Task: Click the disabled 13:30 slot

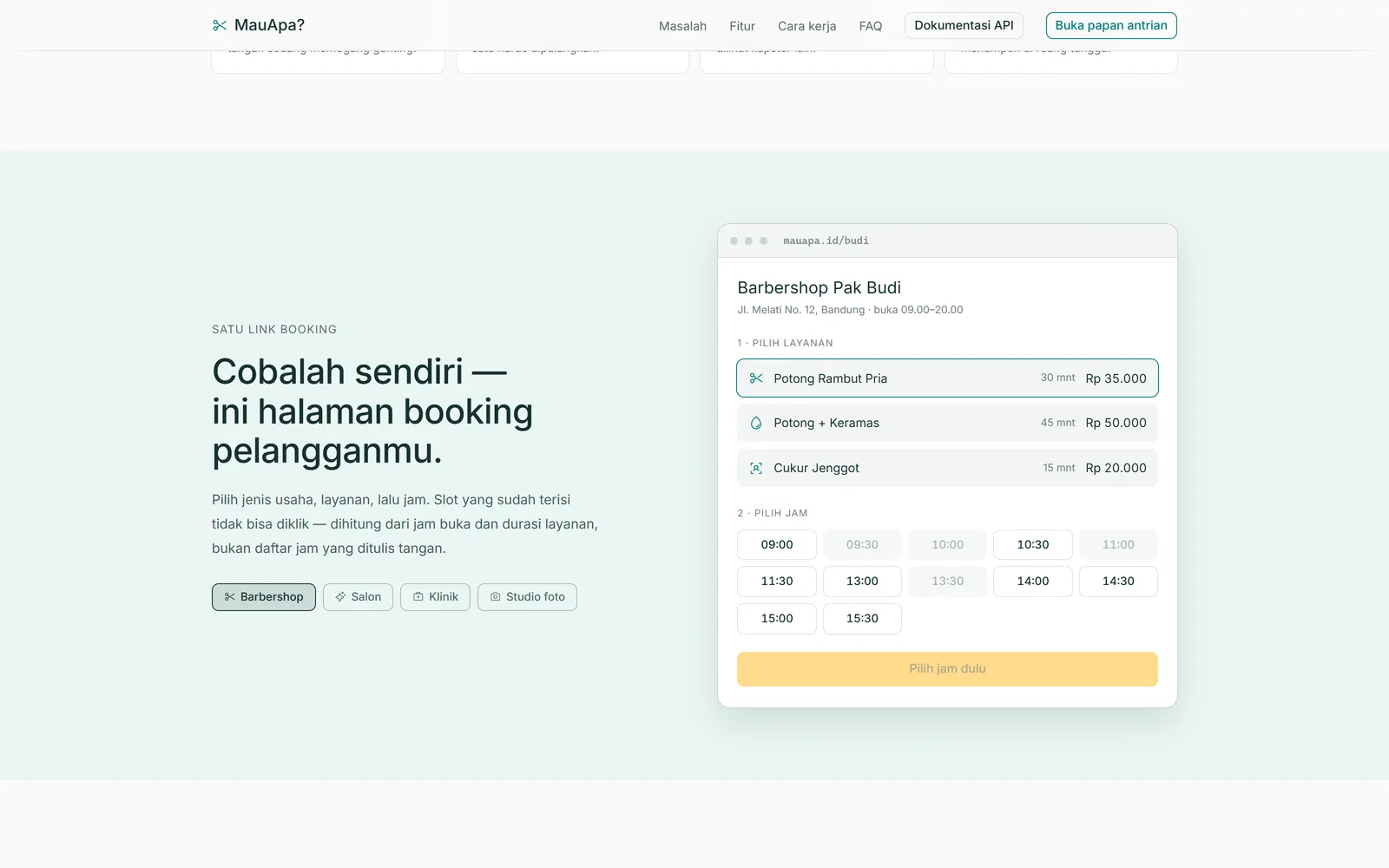Action: 947,582
